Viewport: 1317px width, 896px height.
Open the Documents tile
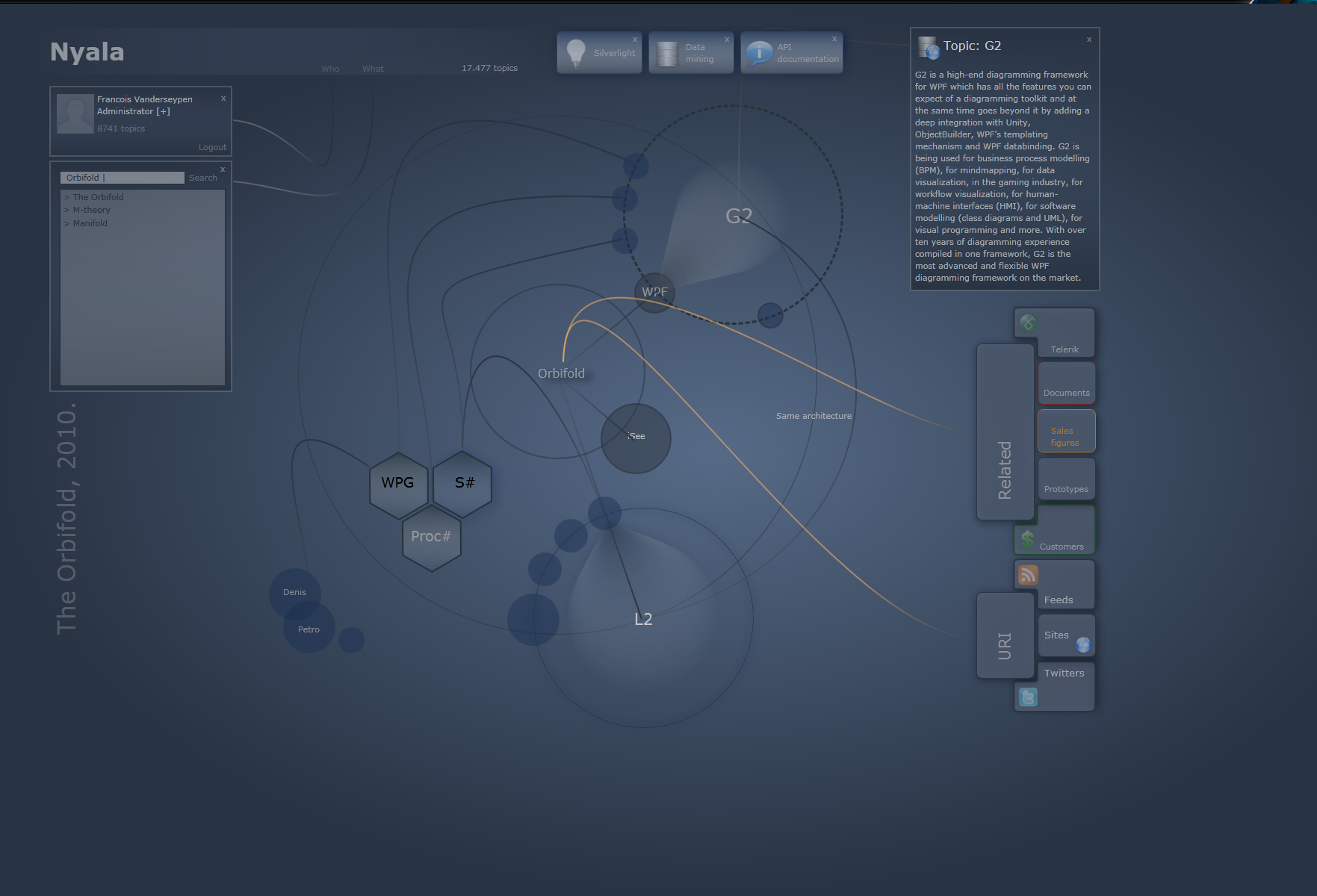(1066, 383)
